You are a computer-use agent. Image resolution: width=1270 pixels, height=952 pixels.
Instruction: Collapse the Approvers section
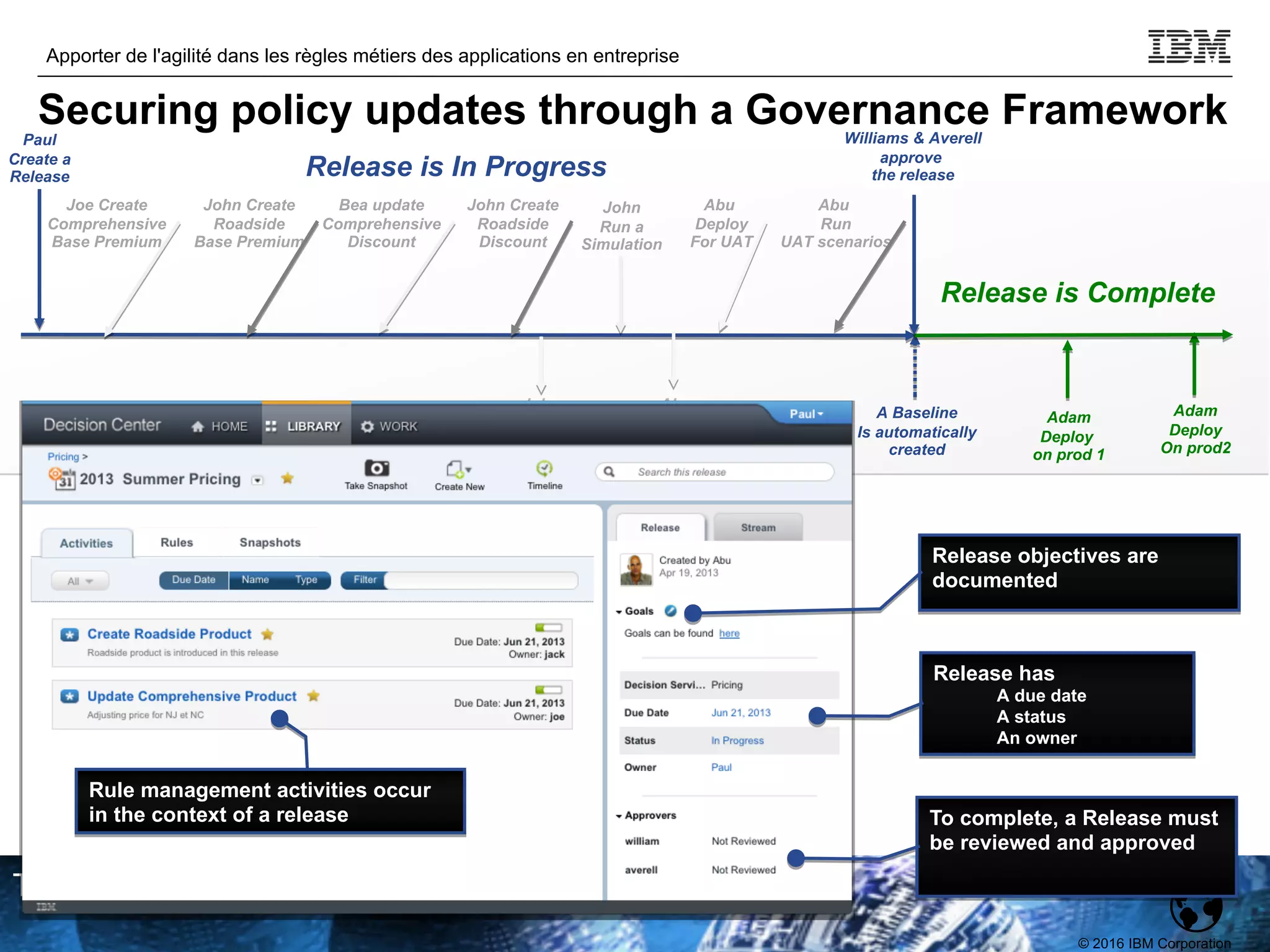coord(619,816)
